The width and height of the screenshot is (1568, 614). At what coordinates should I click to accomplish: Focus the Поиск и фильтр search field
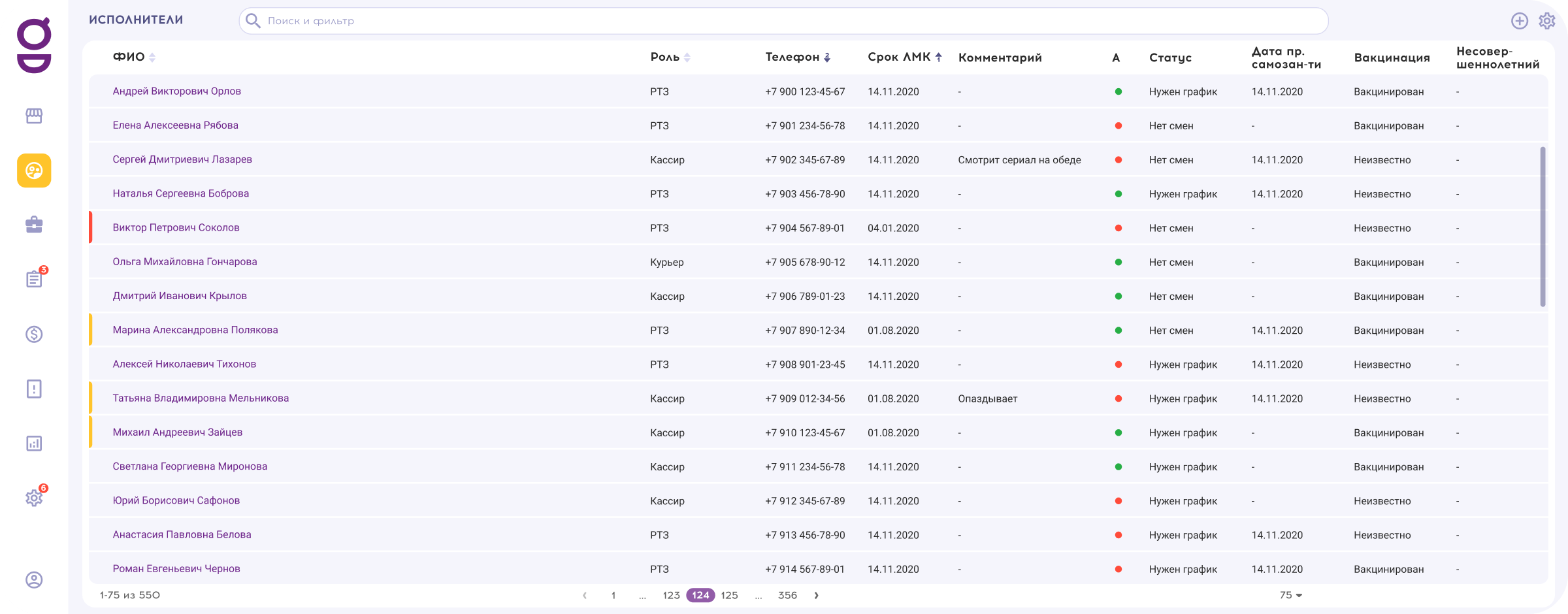784,21
